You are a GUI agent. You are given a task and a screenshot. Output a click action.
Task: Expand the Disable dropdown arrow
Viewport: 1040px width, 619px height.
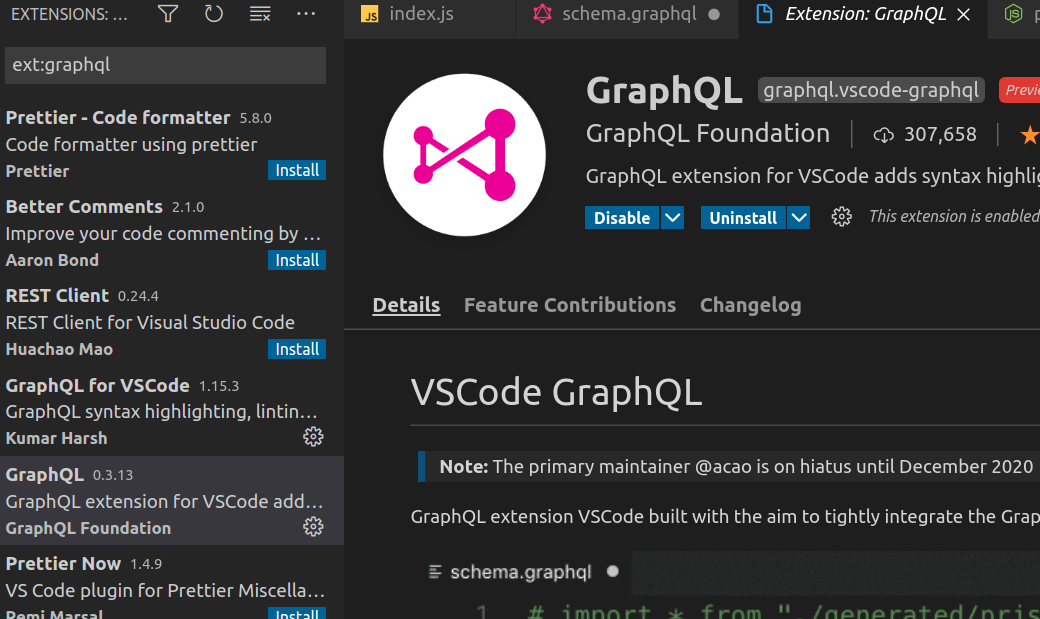pyautogui.click(x=672, y=218)
